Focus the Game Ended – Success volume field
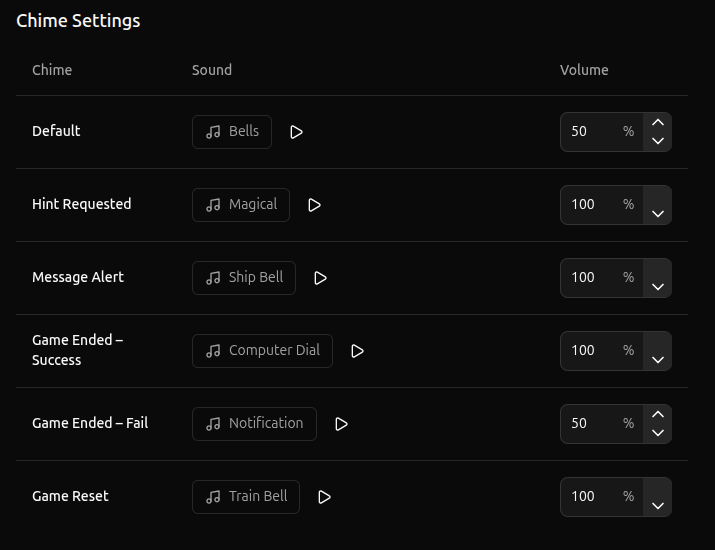The width and height of the screenshot is (715, 550). point(601,351)
